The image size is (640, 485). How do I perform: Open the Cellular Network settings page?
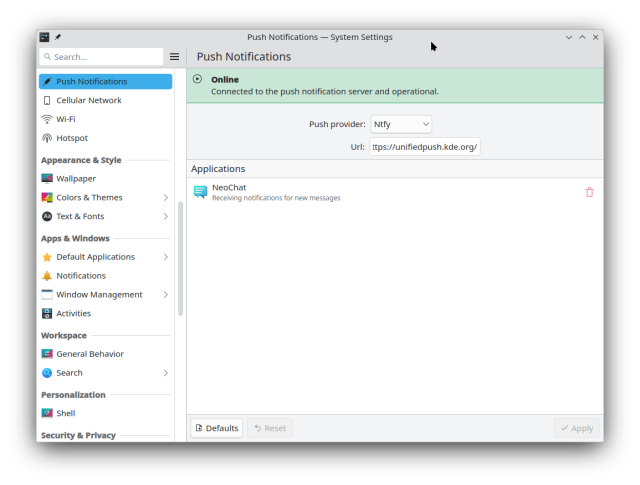pos(88,100)
